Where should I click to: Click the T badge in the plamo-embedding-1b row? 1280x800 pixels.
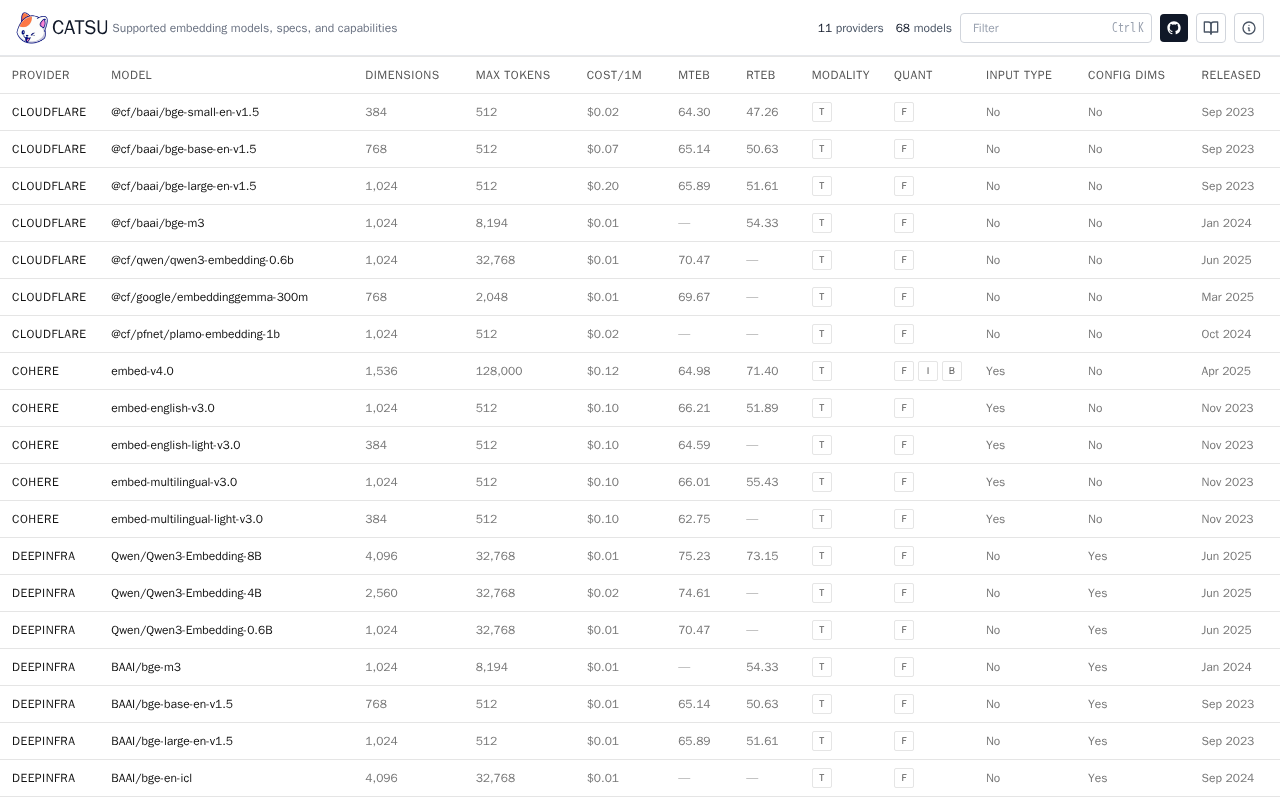pos(822,334)
